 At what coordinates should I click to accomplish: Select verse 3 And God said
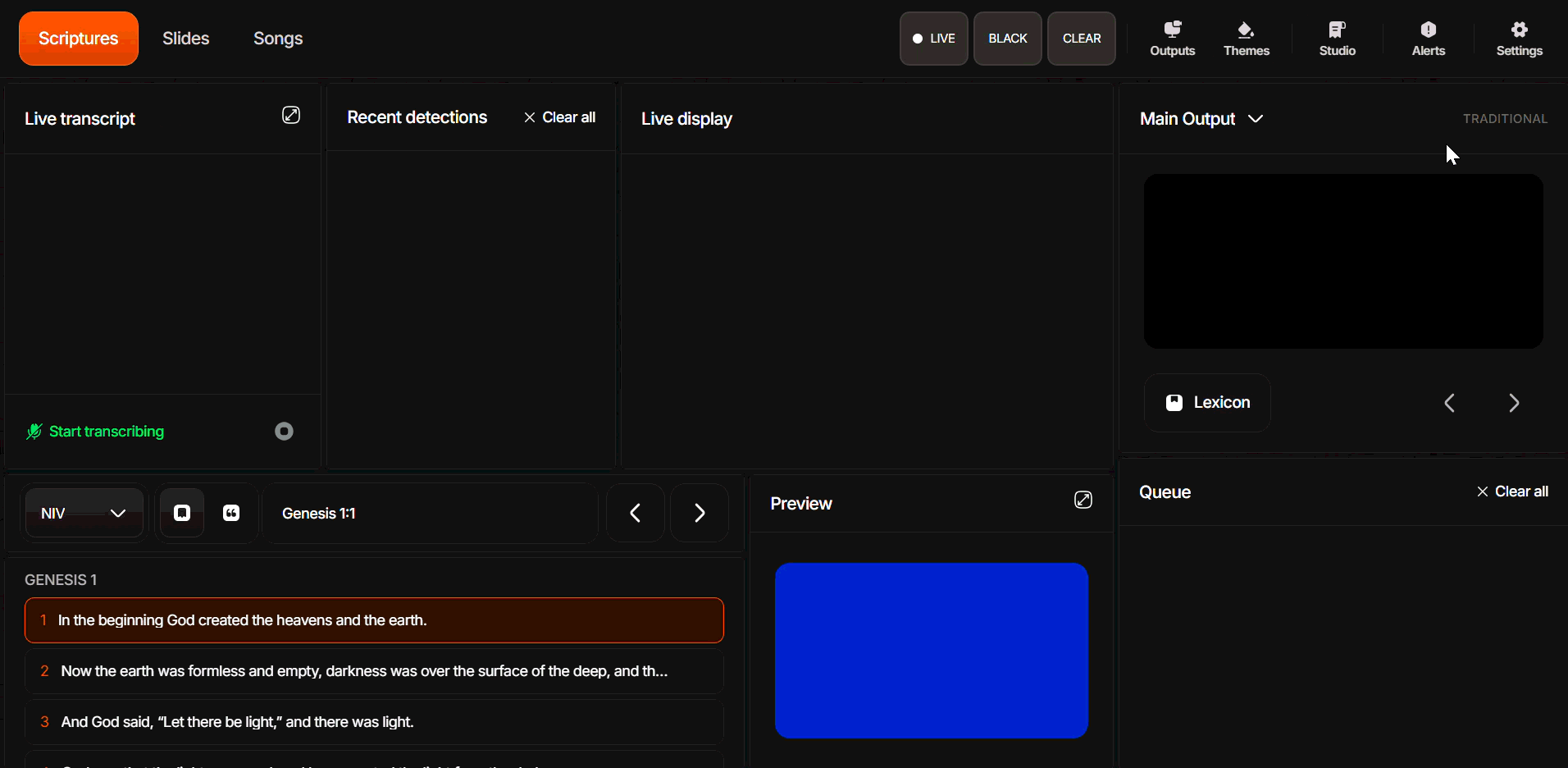pos(374,722)
